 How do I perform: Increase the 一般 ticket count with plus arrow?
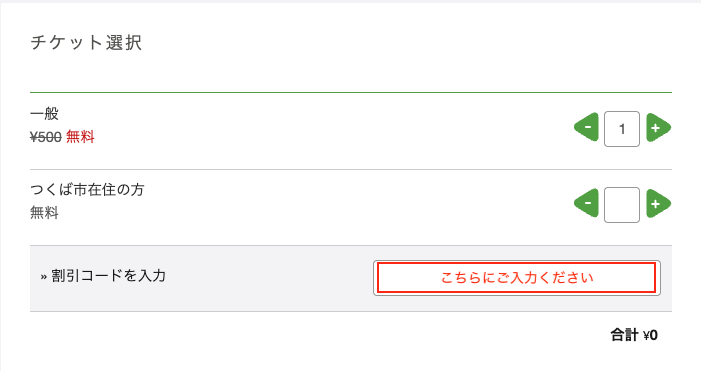(x=658, y=127)
